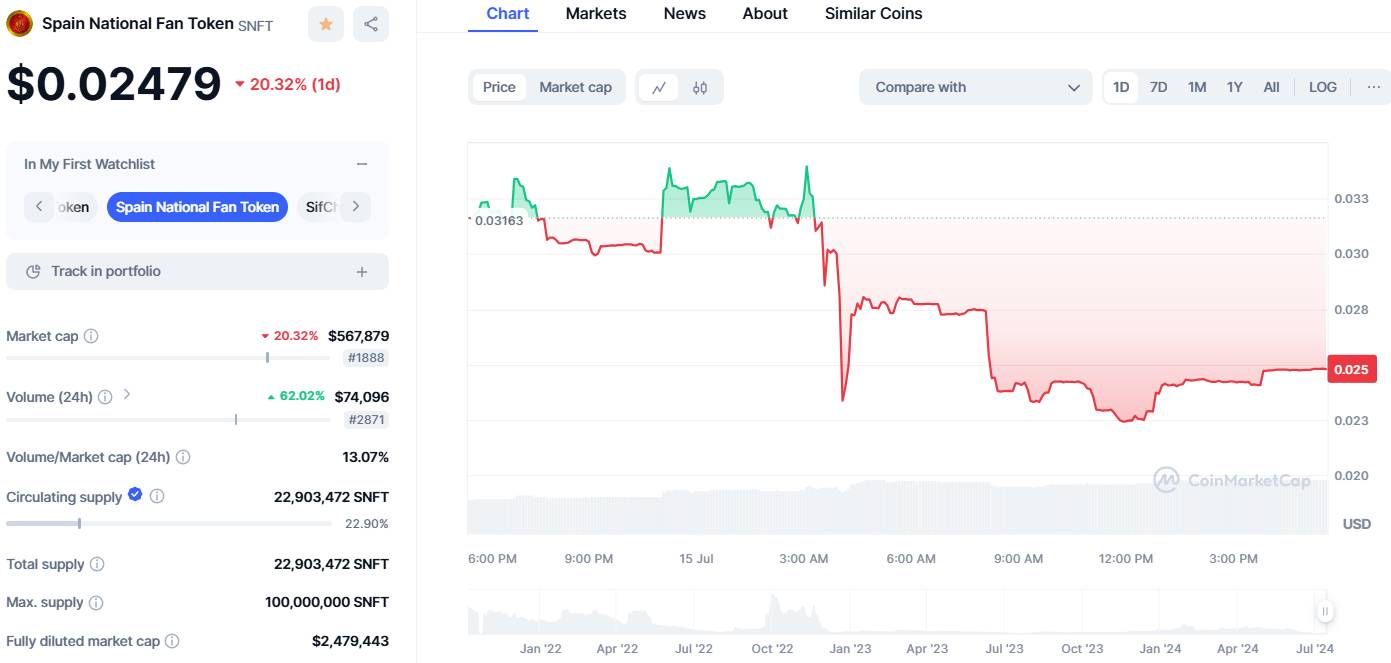Click the #2871 rank badge
Screen dimensions: 1391x663
366,420
